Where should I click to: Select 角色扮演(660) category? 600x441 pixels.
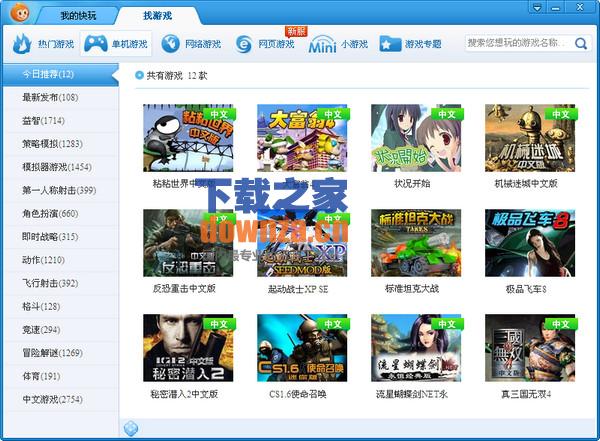pyautogui.click(x=60, y=214)
